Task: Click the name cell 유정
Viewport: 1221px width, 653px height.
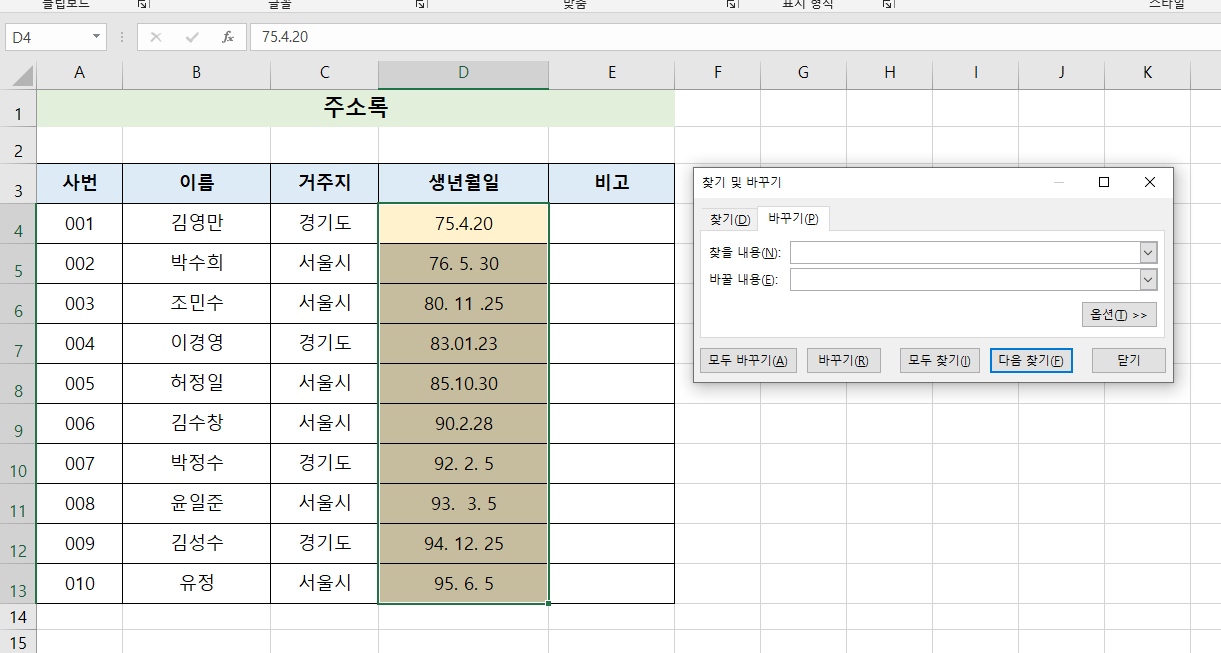Action: tap(196, 583)
